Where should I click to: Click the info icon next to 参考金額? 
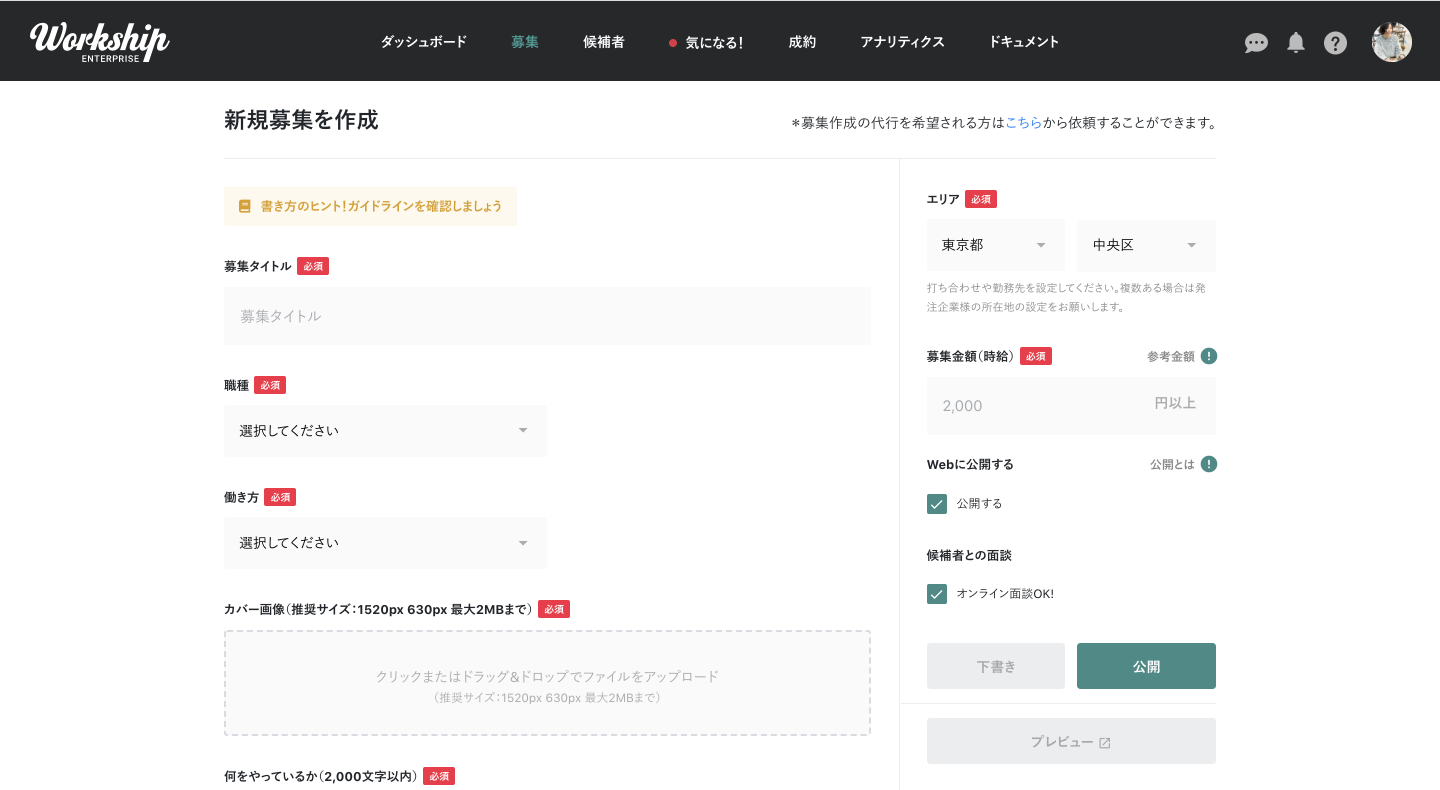pyautogui.click(x=1209, y=356)
